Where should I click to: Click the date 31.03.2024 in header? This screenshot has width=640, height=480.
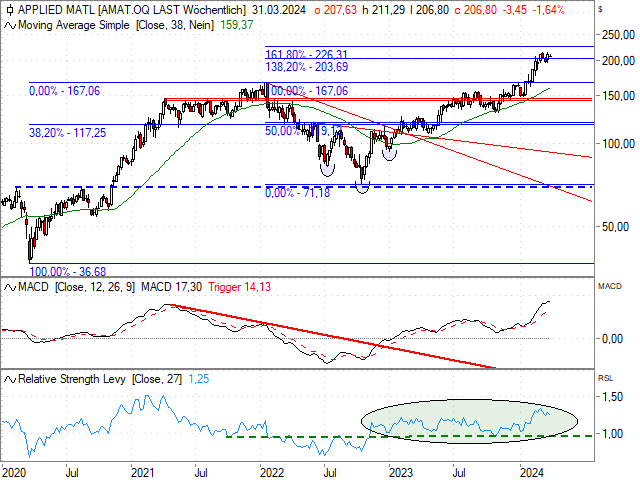[279, 10]
